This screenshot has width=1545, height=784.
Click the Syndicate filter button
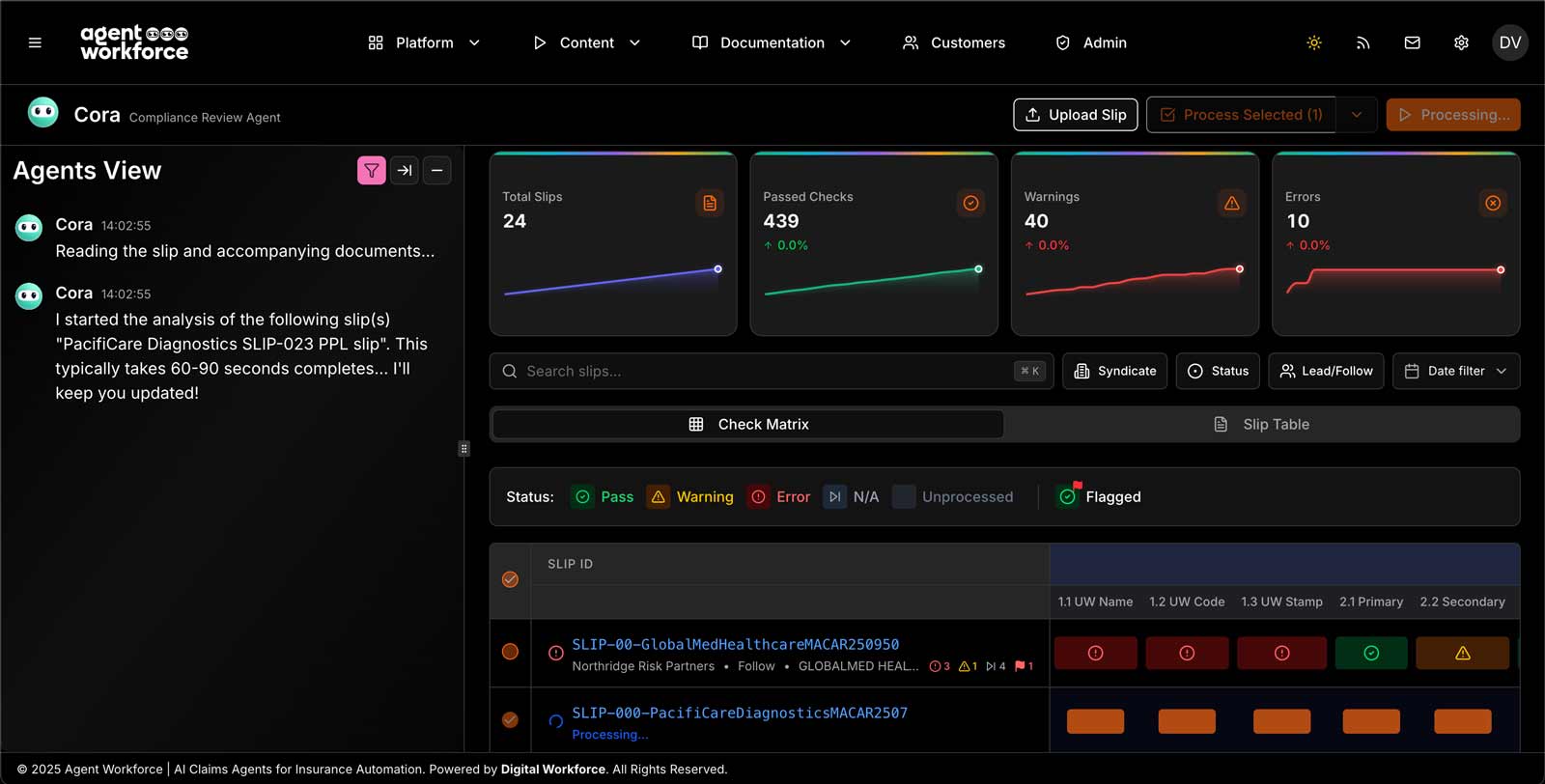pos(1115,372)
